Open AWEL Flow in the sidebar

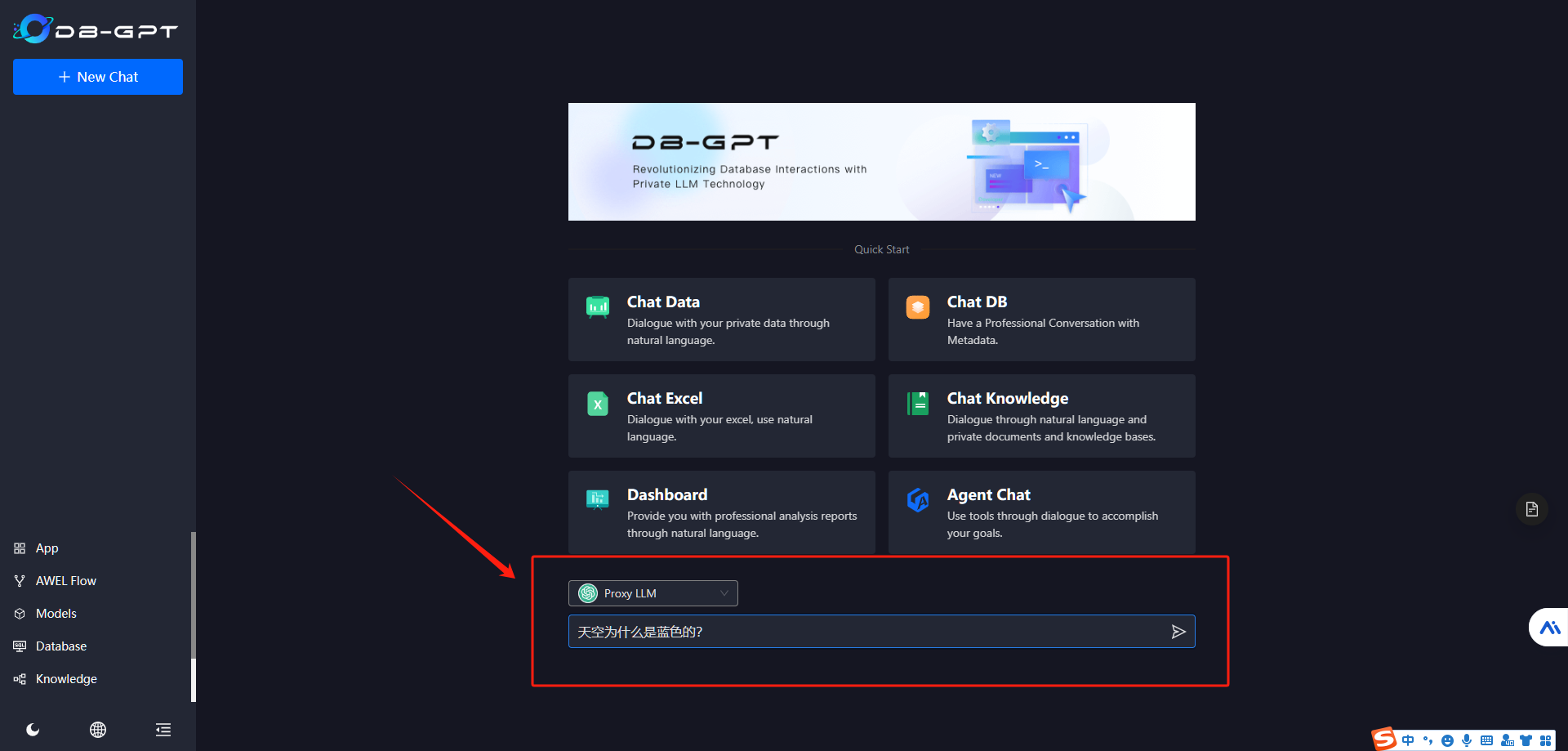[65, 581]
